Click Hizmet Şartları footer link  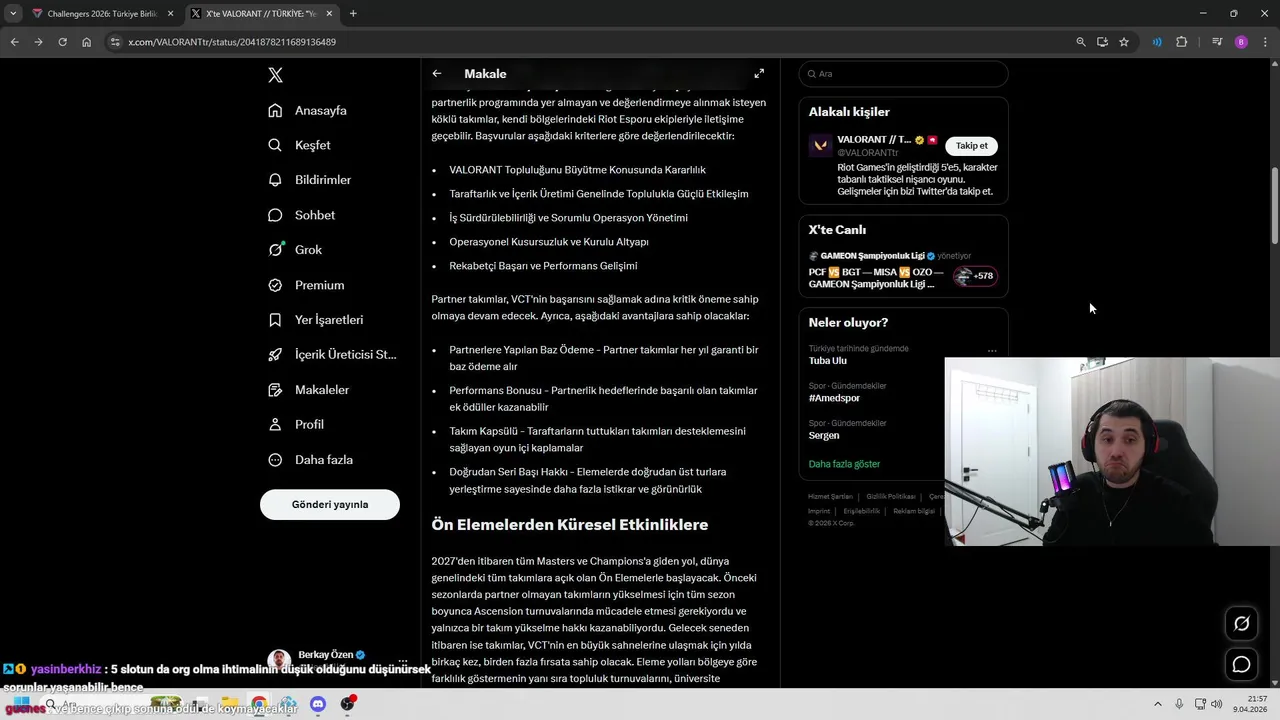pos(830,497)
